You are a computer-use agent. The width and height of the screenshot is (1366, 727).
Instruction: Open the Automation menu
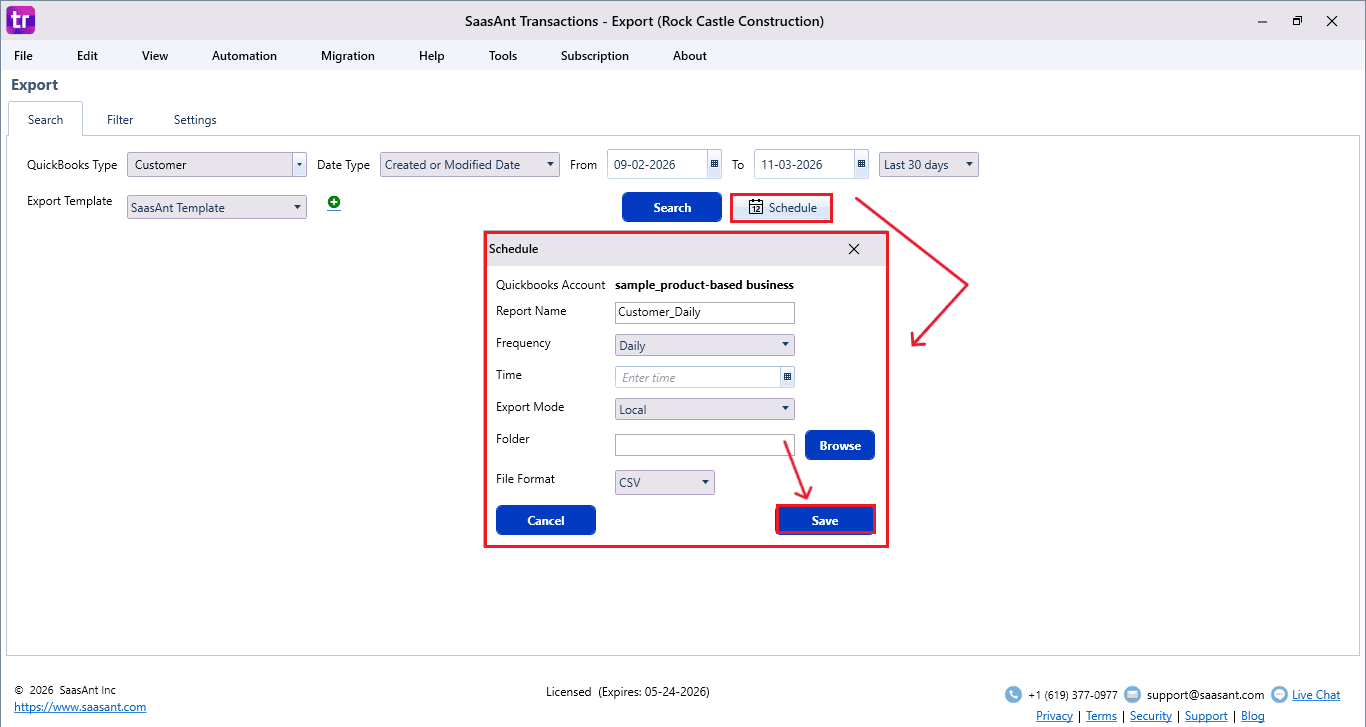244,56
